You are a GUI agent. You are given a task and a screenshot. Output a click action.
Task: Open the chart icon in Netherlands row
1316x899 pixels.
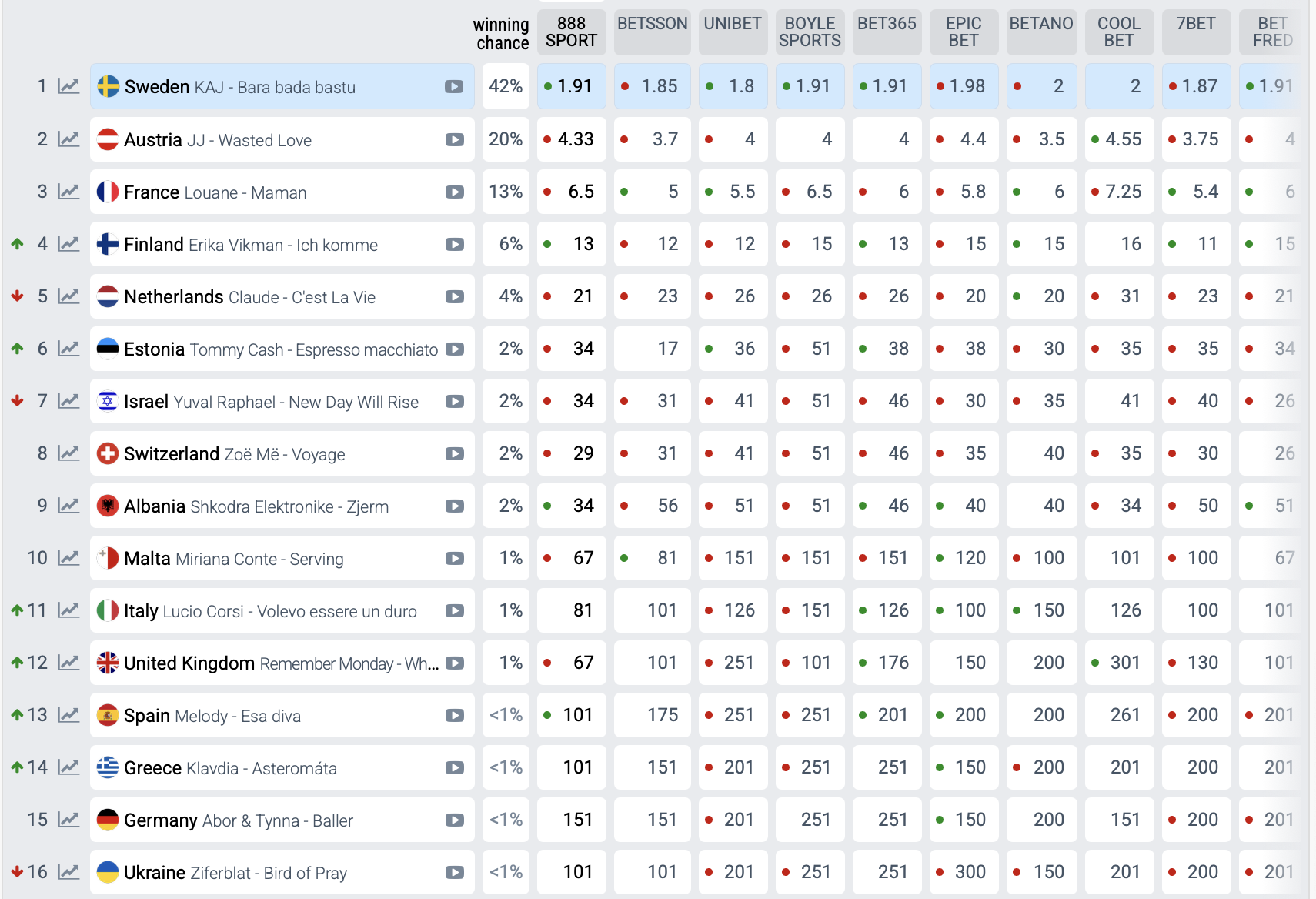tap(69, 296)
